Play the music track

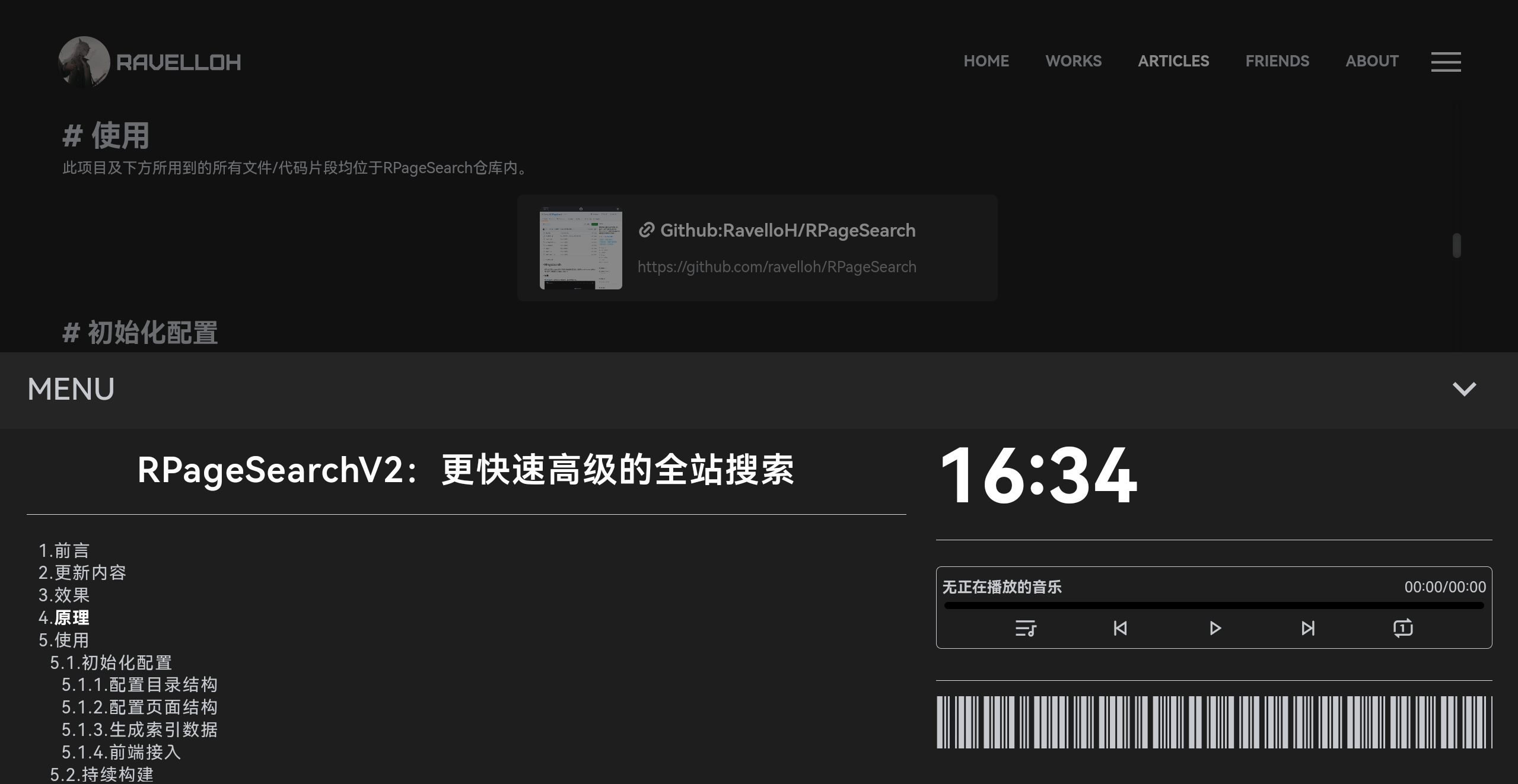(x=1215, y=628)
